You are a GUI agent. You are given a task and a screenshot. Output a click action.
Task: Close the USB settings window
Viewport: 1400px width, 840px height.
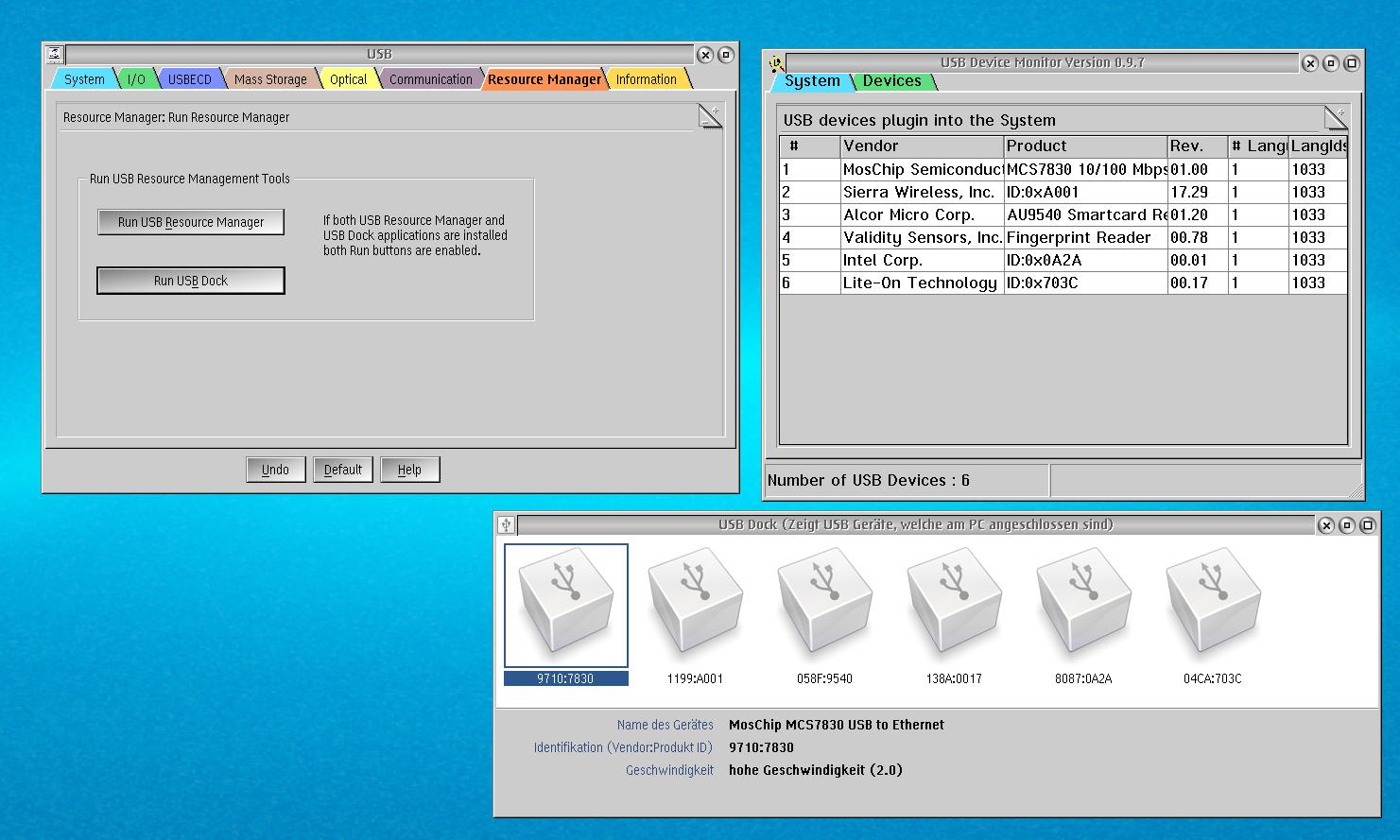(705, 55)
